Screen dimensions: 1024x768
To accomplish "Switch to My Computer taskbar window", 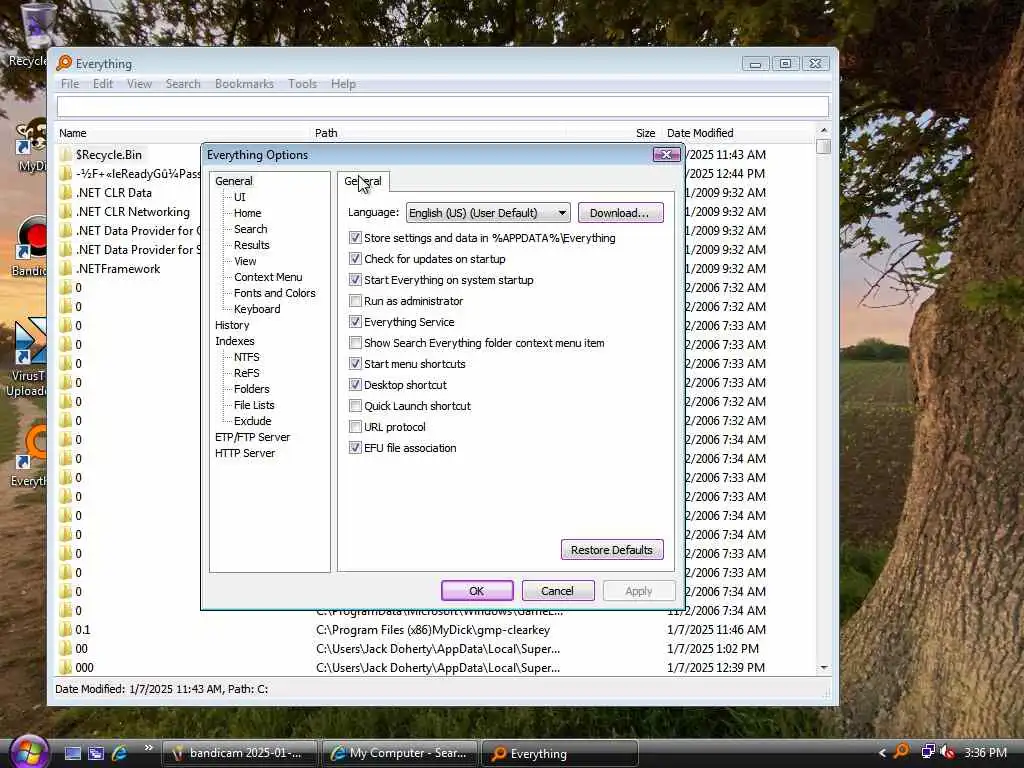I will pyautogui.click(x=400, y=753).
